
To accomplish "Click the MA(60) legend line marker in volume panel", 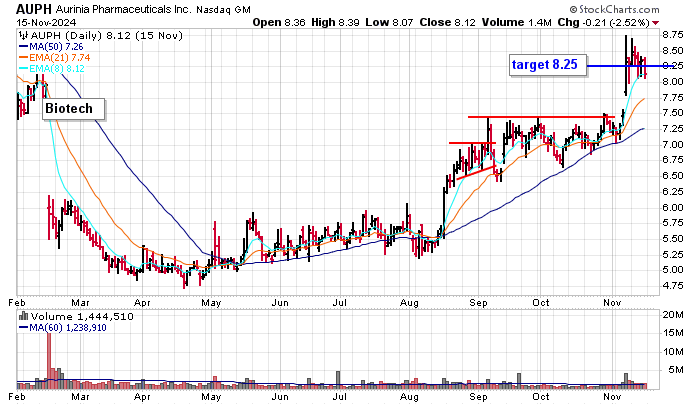I will pos(23,328).
